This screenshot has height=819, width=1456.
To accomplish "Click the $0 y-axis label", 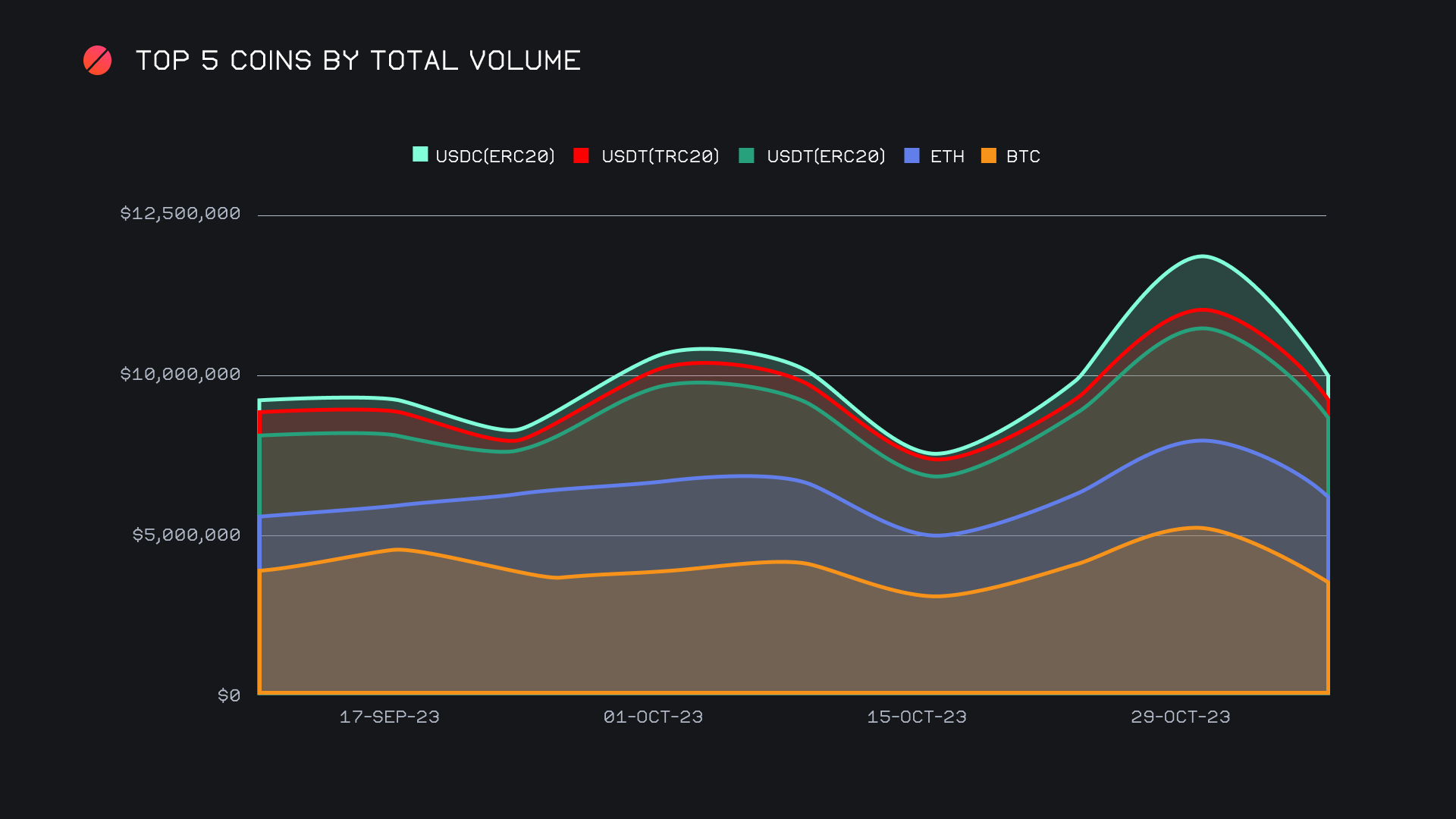I will [229, 696].
